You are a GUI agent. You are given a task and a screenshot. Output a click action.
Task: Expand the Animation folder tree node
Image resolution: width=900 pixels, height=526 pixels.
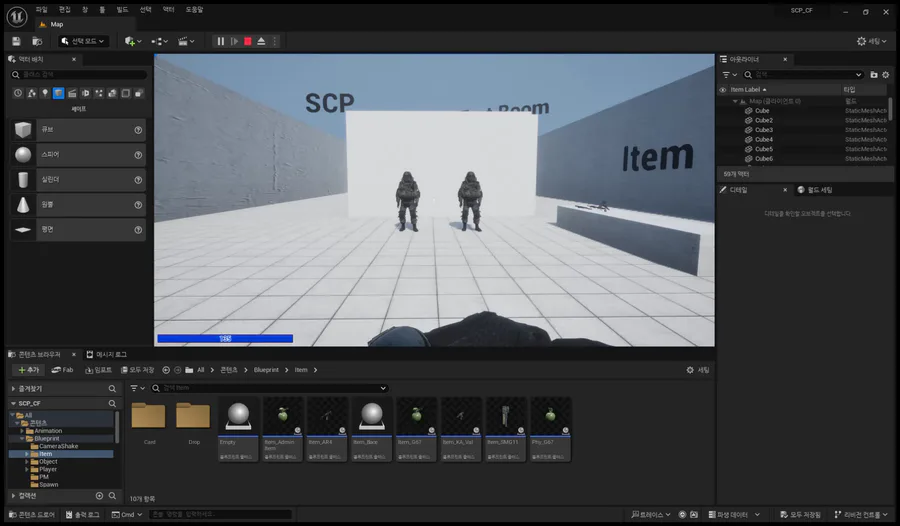tap(22, 431)
